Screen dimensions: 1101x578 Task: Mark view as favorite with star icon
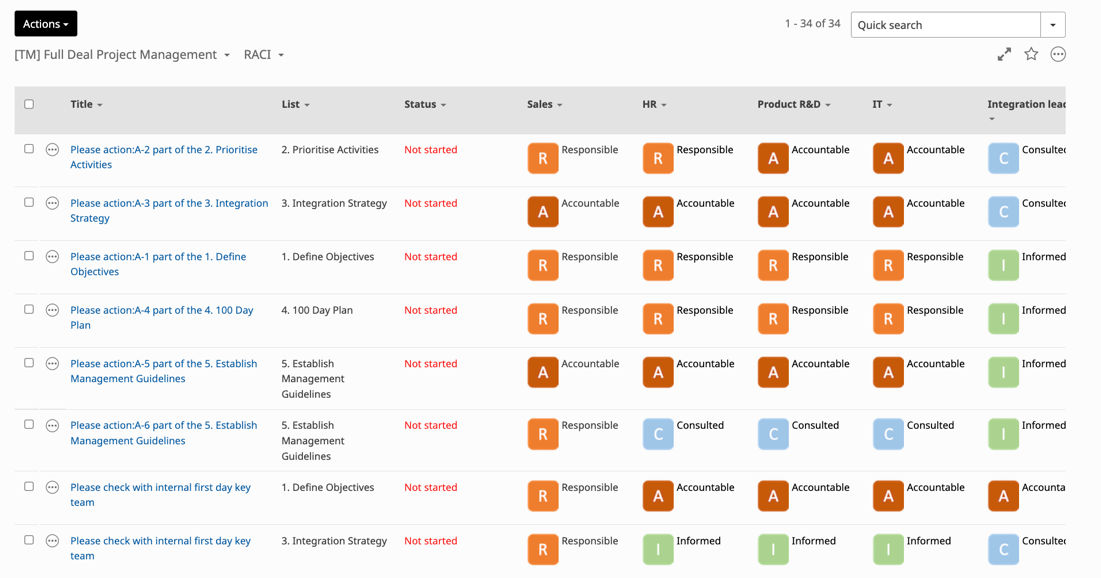click(x=1031, y=54)
